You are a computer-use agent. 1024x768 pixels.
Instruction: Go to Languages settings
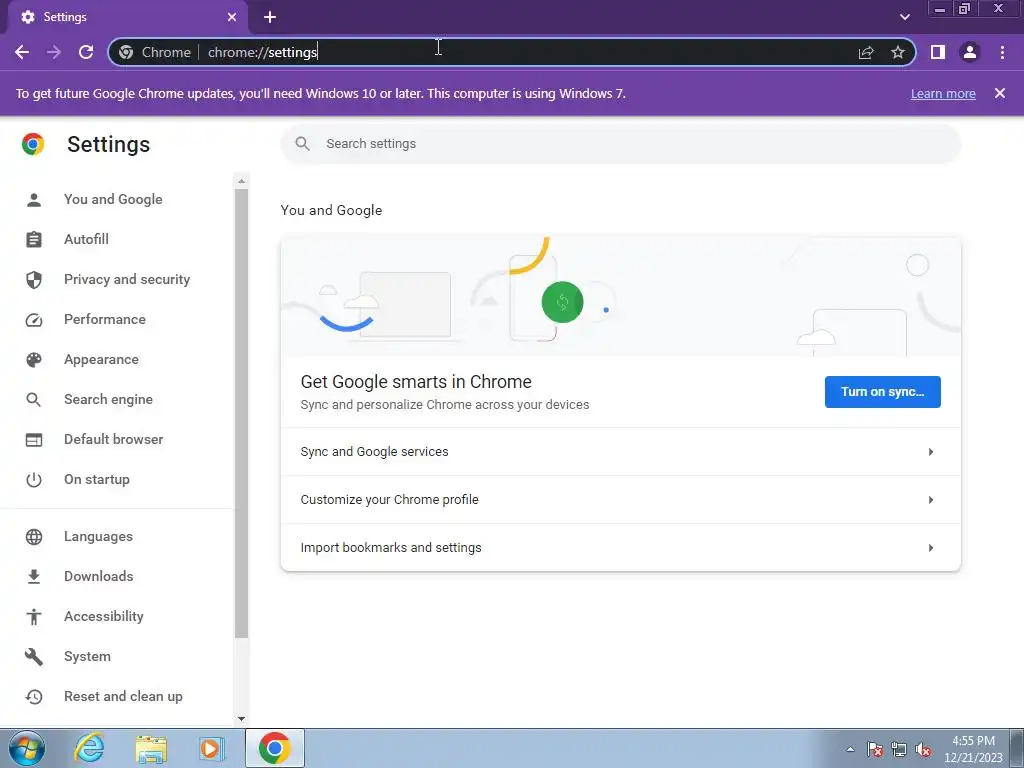tap(98, 537)
